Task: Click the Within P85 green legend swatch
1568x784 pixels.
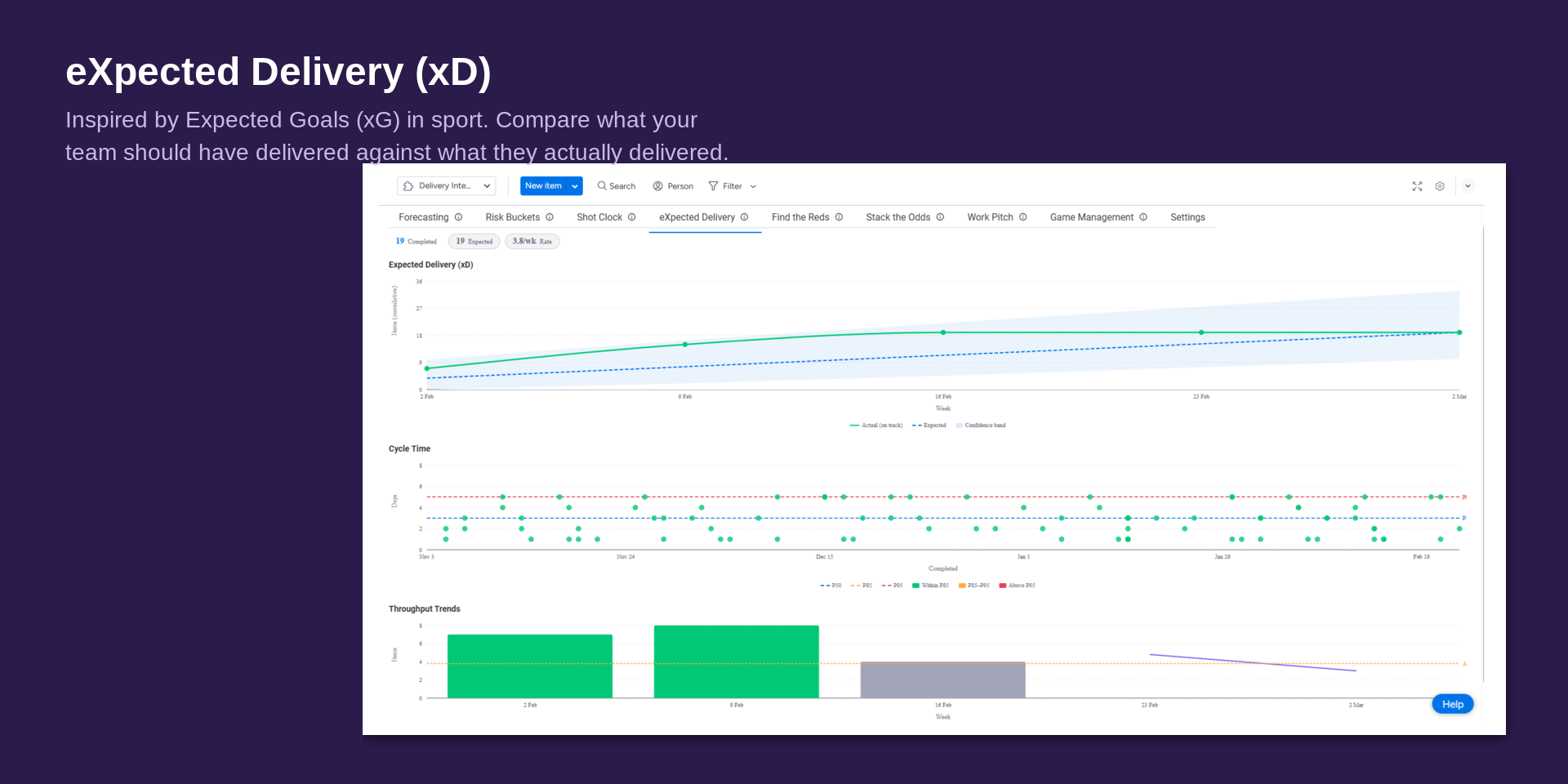Action: [x=916, y=586]
